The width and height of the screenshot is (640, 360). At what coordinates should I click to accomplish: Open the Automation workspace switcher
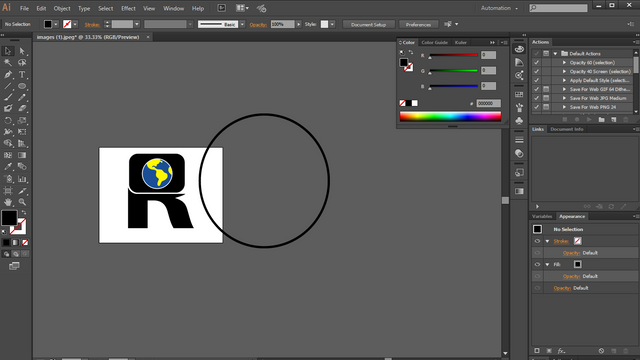(x=499, y=8)
